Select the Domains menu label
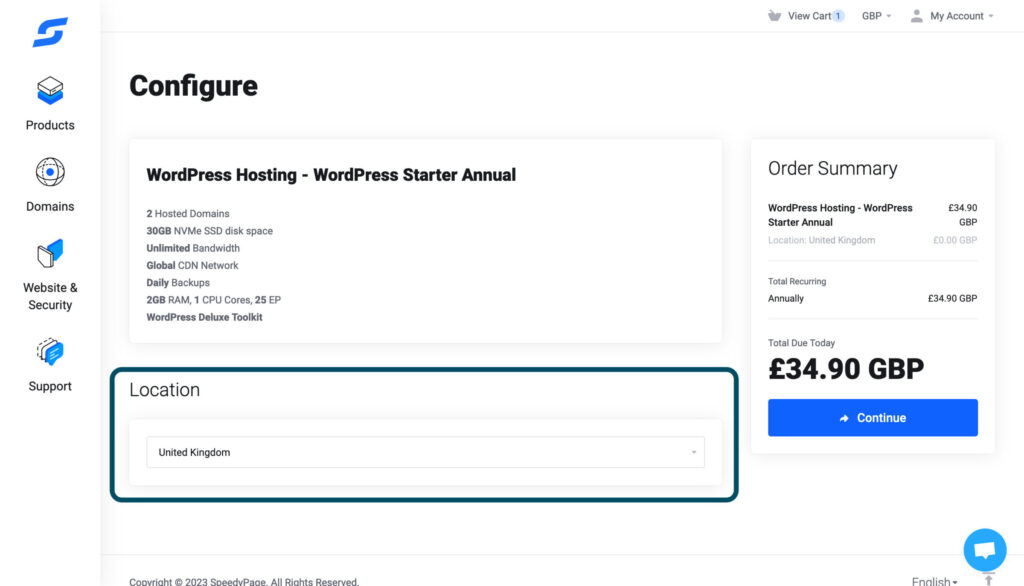Image resolution: width=1024 pixels, height=586 pixels. pyautogui.click(x=50, y=206)
